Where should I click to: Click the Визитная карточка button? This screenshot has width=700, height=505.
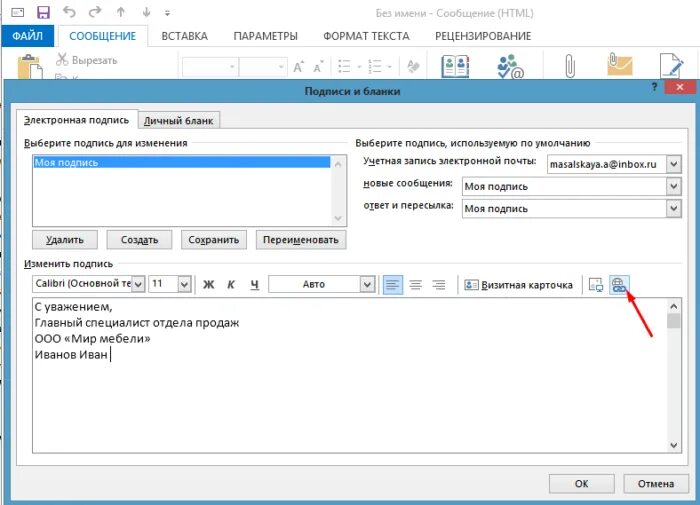518,285
